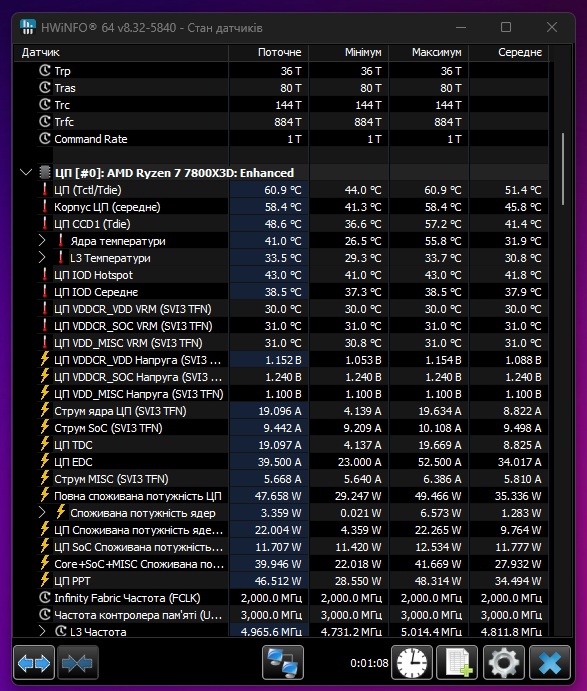The width and height of the screenshot is (587, 691).
Task: Maximize the HWiNFO sensor window
Action: (x=506, y=27)
